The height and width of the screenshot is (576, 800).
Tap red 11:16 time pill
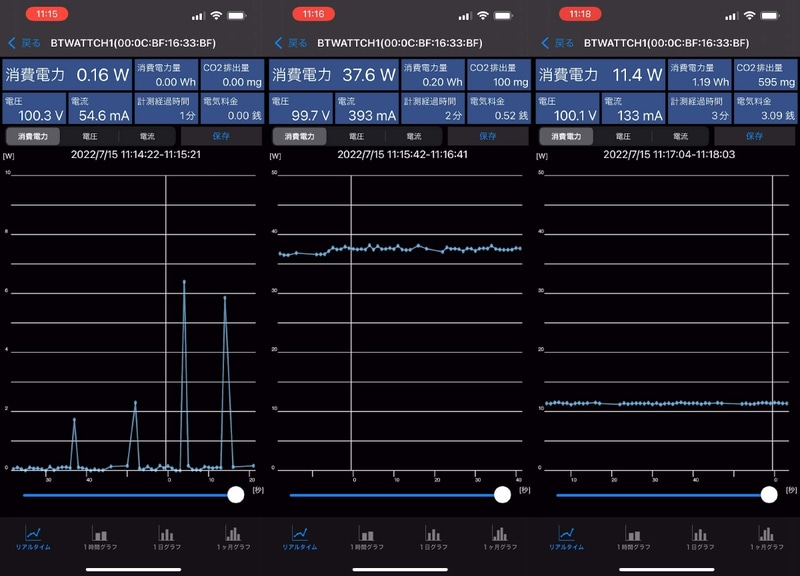pyautogui.click(x=313, y=14)
